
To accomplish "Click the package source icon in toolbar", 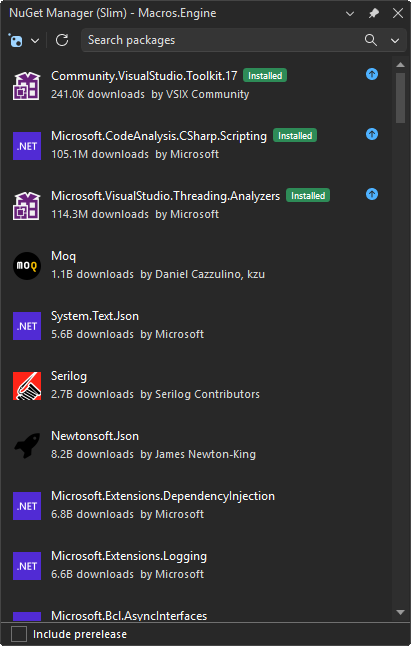I will click(x=16, y=40).
